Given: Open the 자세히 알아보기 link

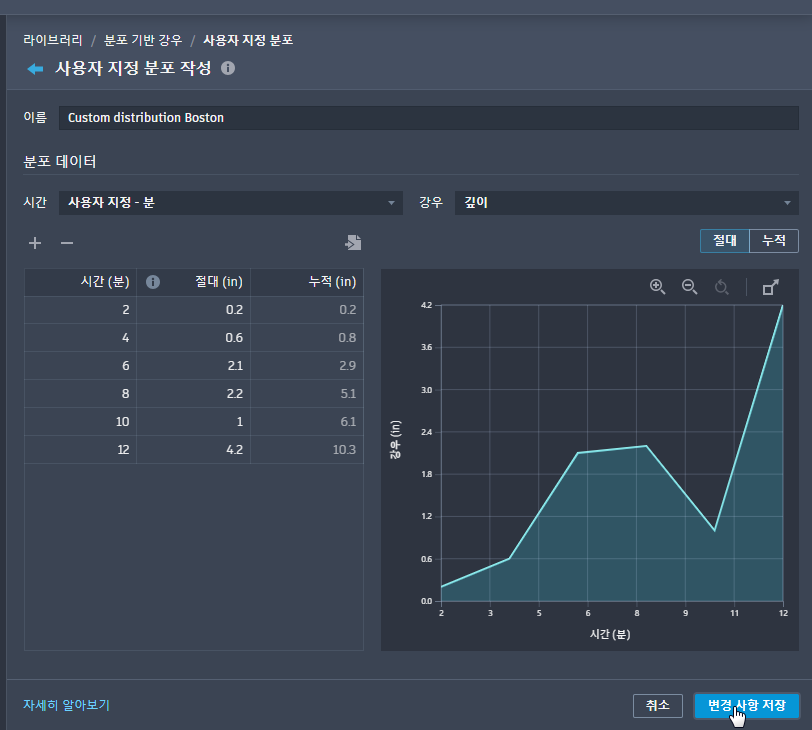Looking at the screenshot, I should tap(66, 705).
